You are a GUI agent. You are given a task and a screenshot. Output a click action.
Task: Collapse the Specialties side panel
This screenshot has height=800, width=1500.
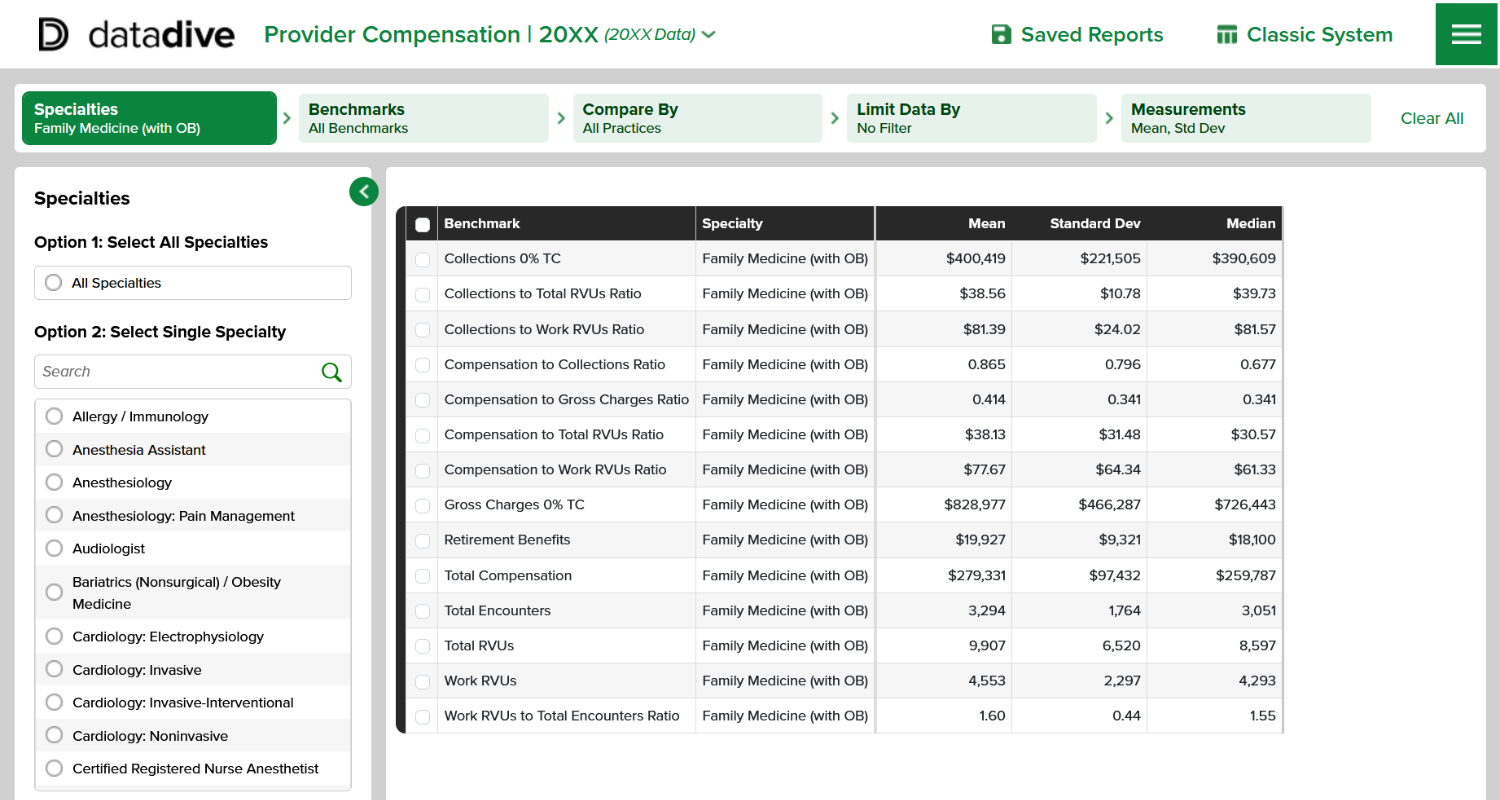[x=364, y=191]
